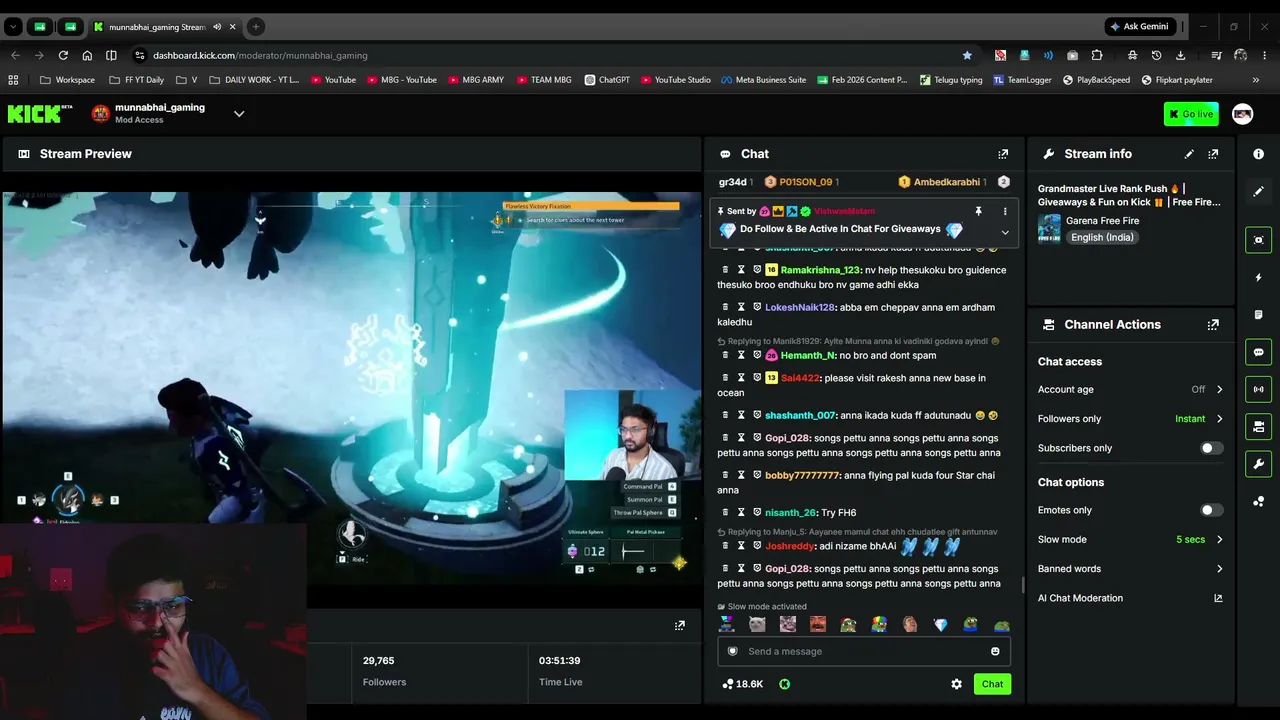This screenshot has width=1280, height=720.
Task: Toggle the wrench Stream info sidebar icon
Action: (1259, 464)
